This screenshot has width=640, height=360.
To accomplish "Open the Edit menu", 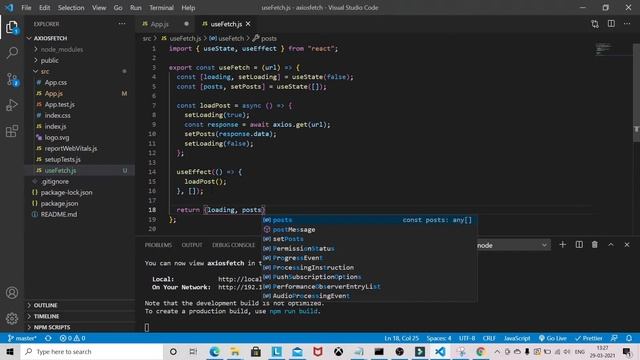I will (44, 7).
